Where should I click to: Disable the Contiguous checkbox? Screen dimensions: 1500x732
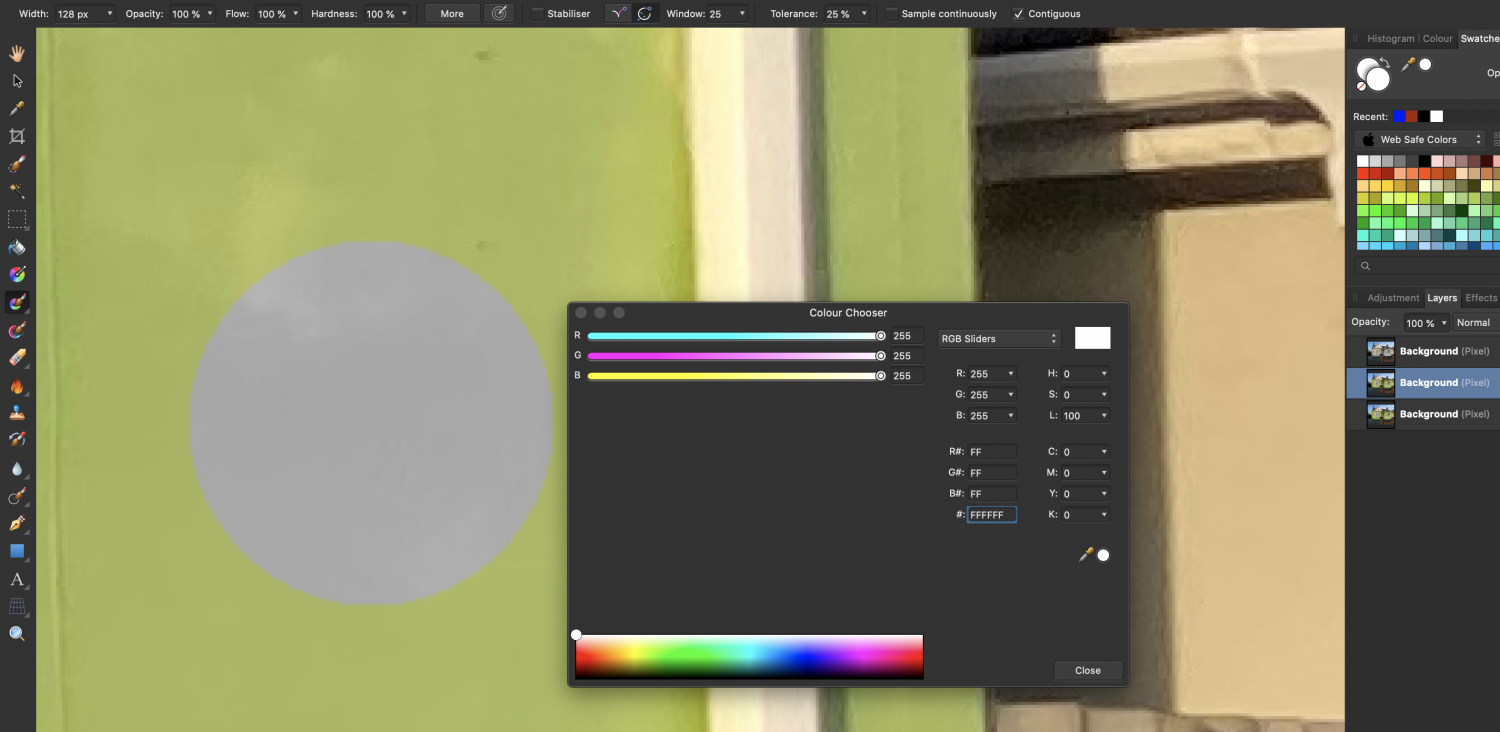pos(1020,13)
